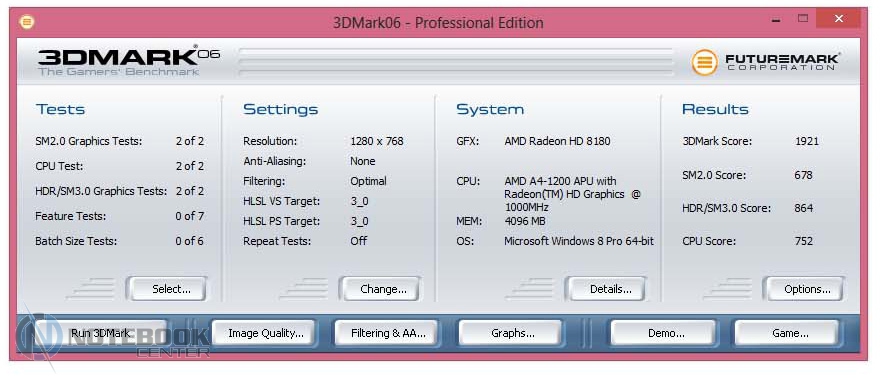882x384 pixels.
Task: Click the 3DMark Score value 1921
Action: 807,141
